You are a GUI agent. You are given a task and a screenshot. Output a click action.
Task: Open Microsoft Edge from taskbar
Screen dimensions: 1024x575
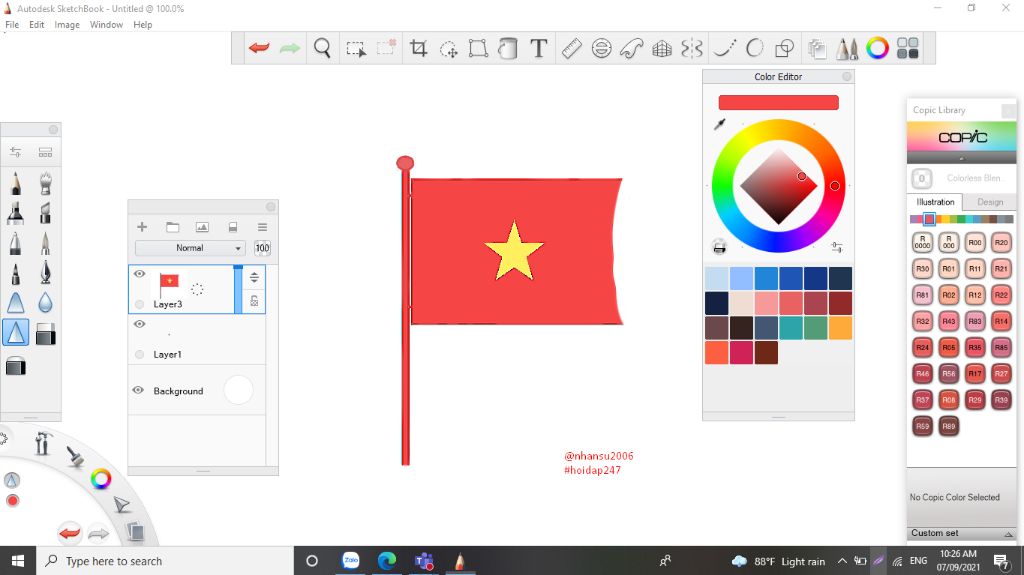pyautogui.click(x=387, y=561)
